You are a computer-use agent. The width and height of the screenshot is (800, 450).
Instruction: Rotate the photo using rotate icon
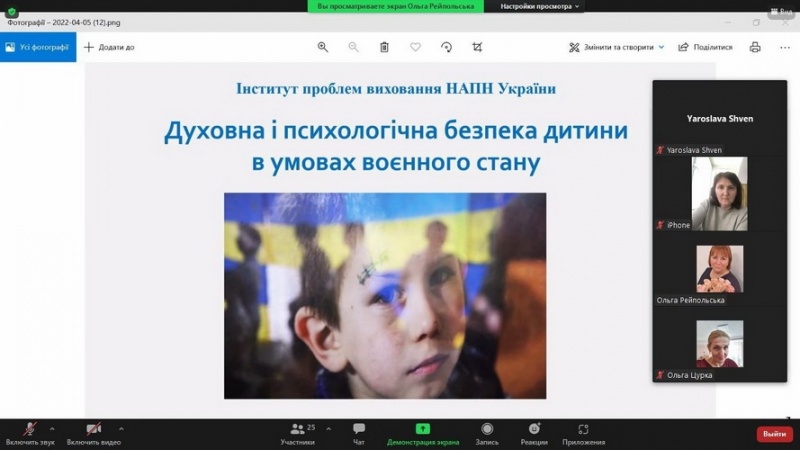tap(446, 47)
